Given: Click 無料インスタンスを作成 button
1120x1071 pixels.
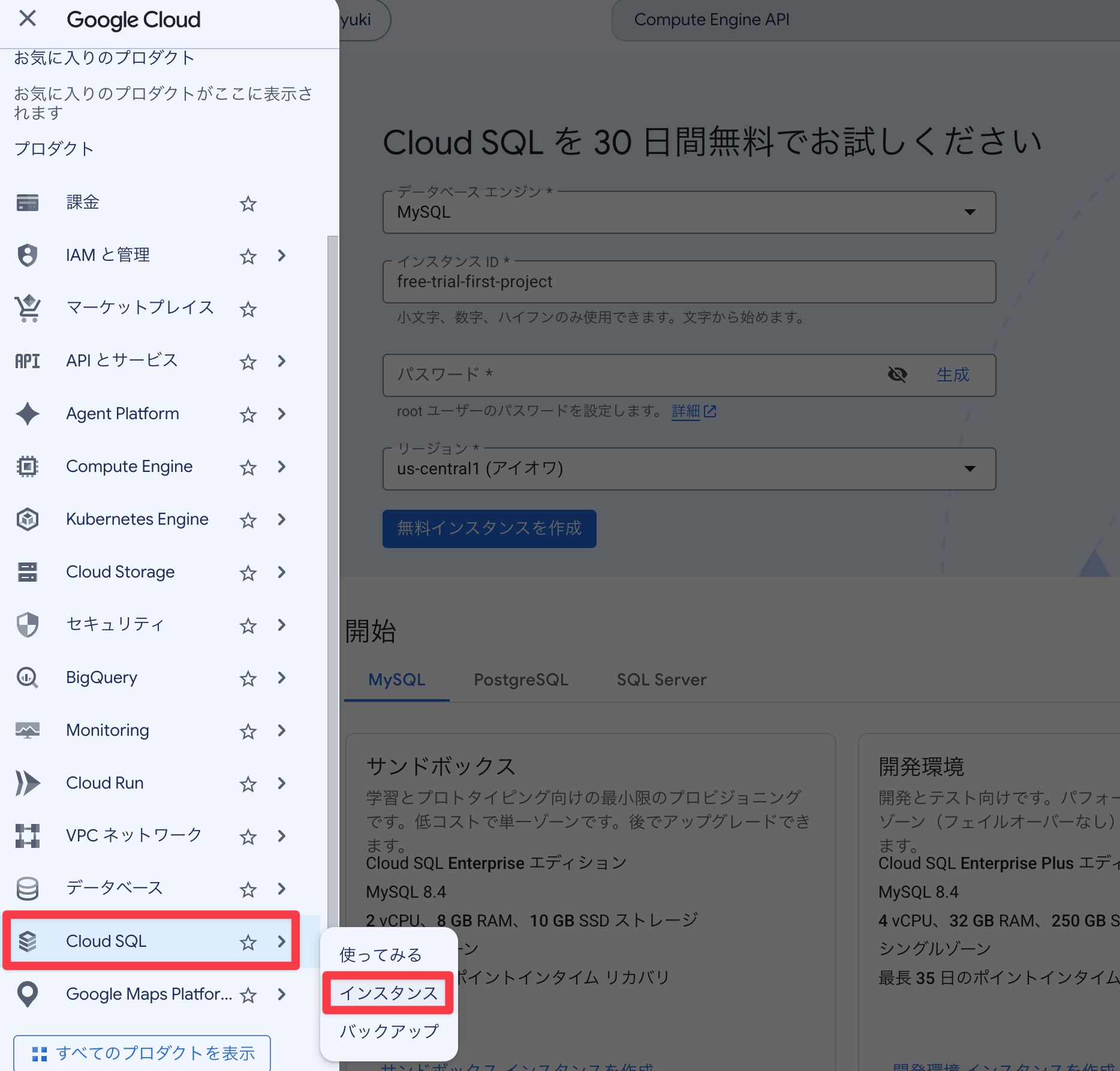Looking at the screenshot, I should pos(489,529).
